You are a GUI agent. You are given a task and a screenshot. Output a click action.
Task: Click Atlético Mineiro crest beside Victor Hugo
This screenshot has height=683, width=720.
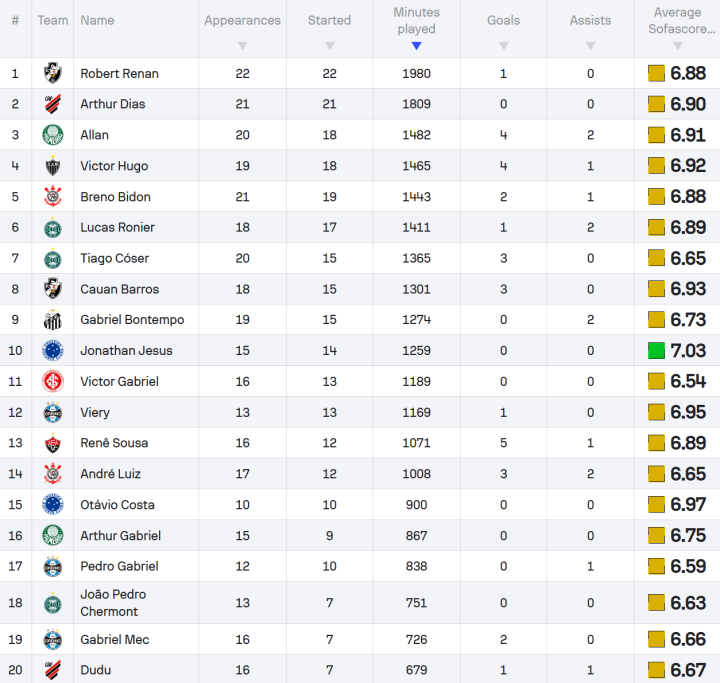point(53,166)
